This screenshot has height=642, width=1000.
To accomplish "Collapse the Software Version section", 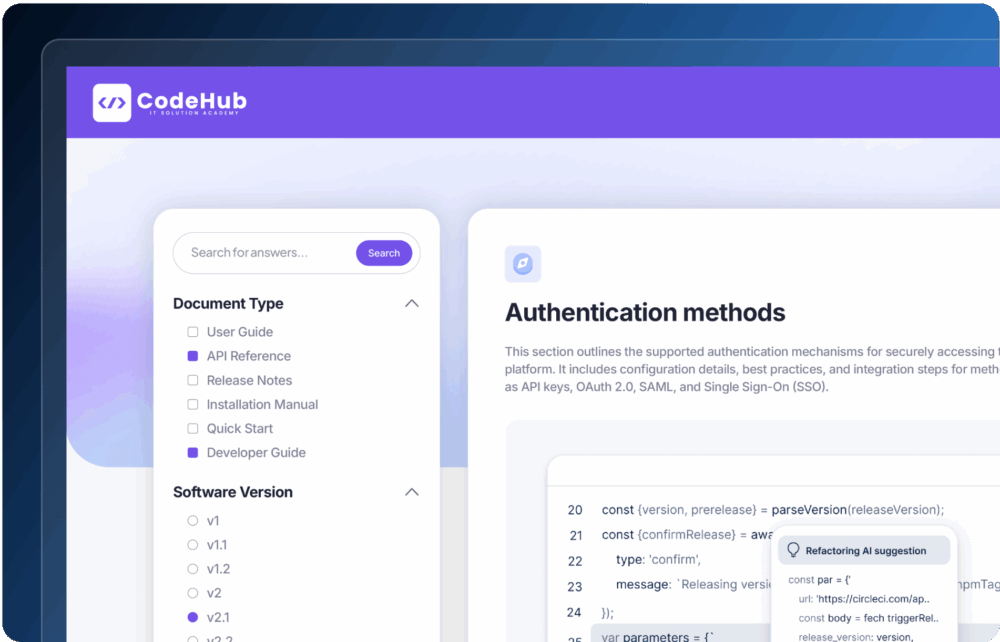I will pos(411,491).
